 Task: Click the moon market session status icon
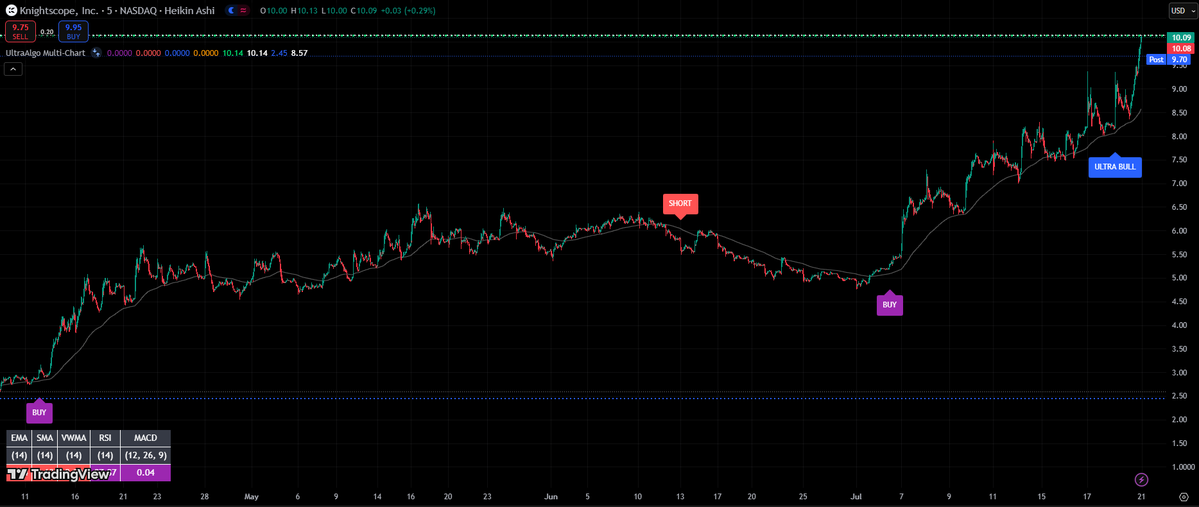tap(230, 10)
